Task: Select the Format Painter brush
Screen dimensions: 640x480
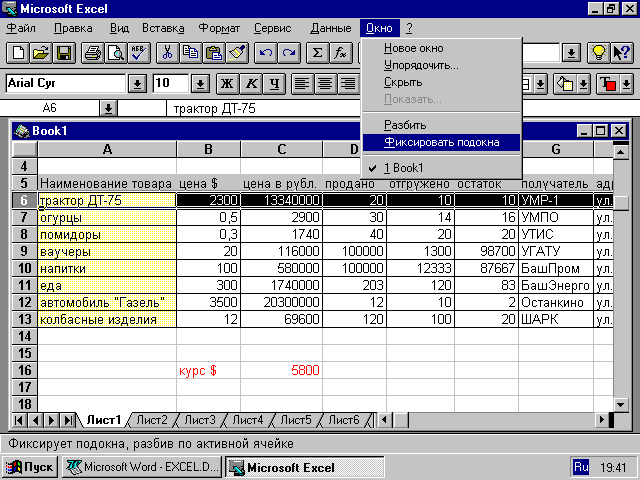Action: (237, 53)
